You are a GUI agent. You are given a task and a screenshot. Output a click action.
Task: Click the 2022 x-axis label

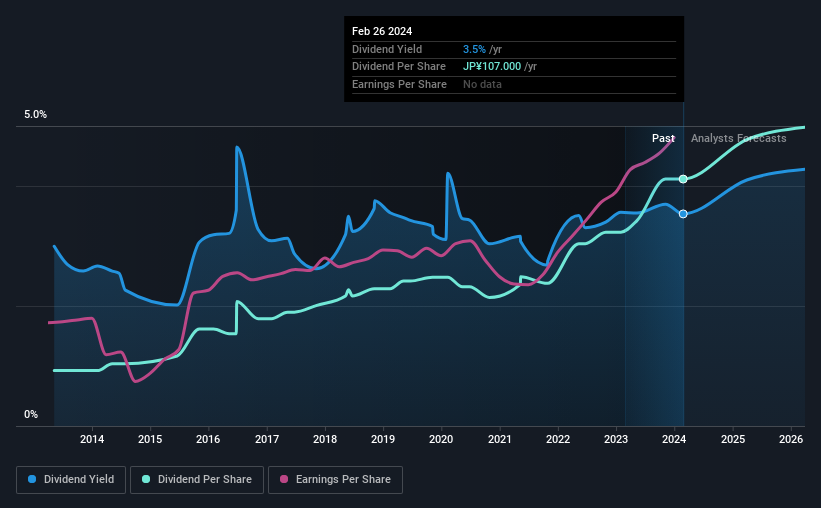tap(558, 439)
